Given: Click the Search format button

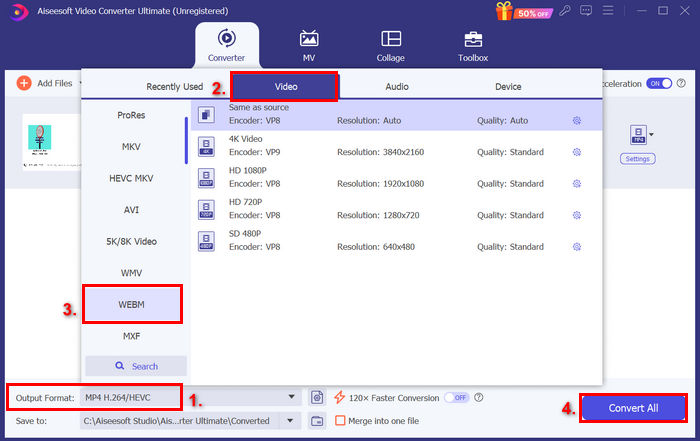Looking at the screenshot, I should (x=136, y=366).
